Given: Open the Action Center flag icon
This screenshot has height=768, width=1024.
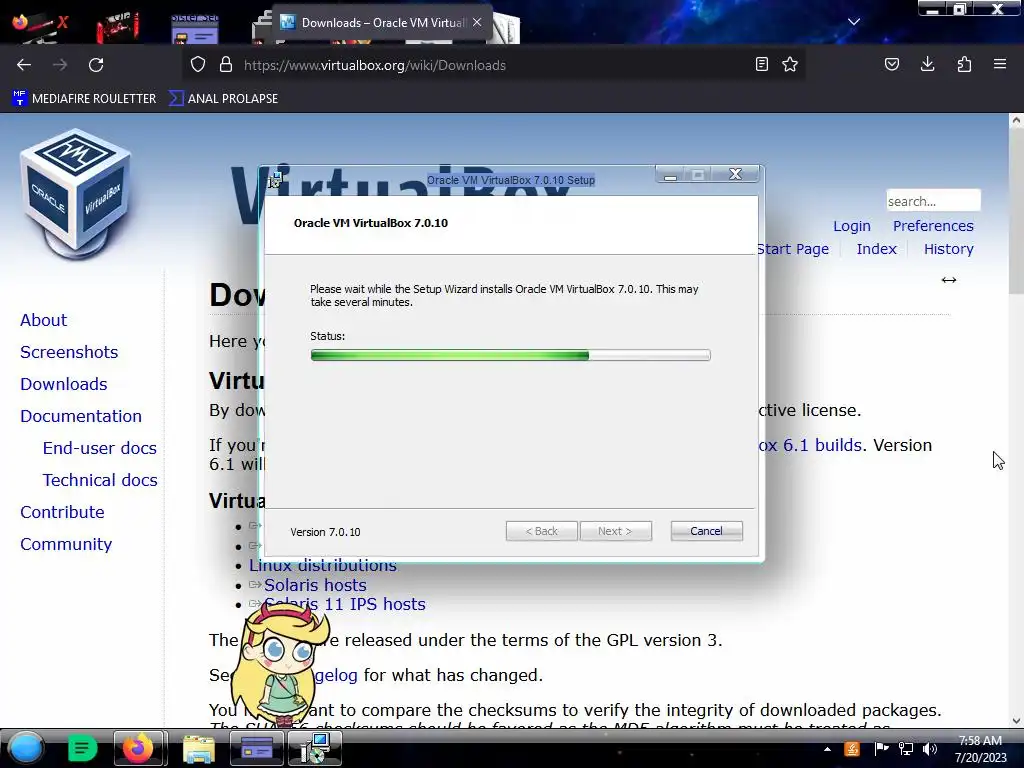Looking at the screenshot, I should (882, 749).
